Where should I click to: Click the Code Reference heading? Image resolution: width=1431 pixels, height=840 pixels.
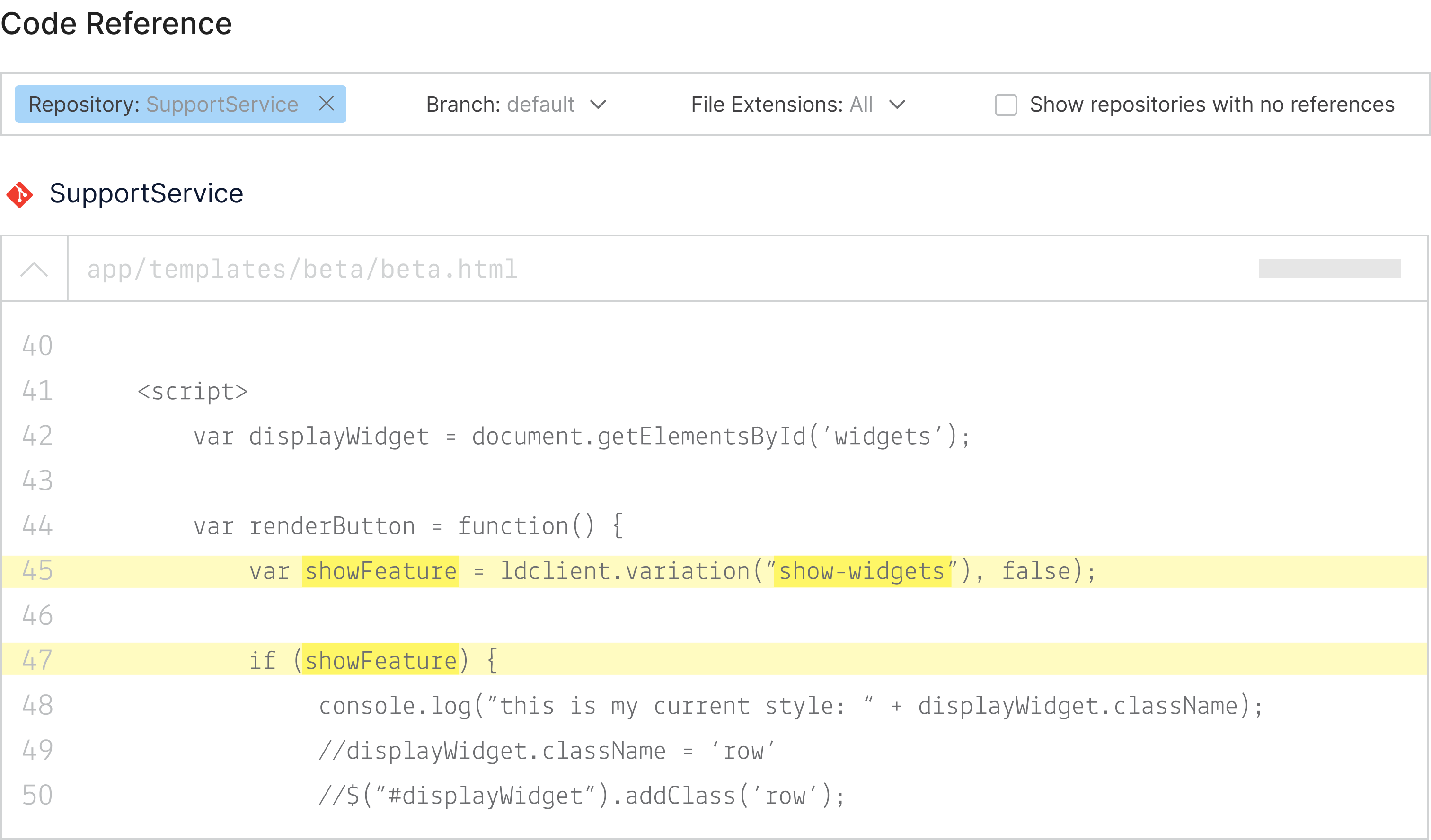(116, 24)
